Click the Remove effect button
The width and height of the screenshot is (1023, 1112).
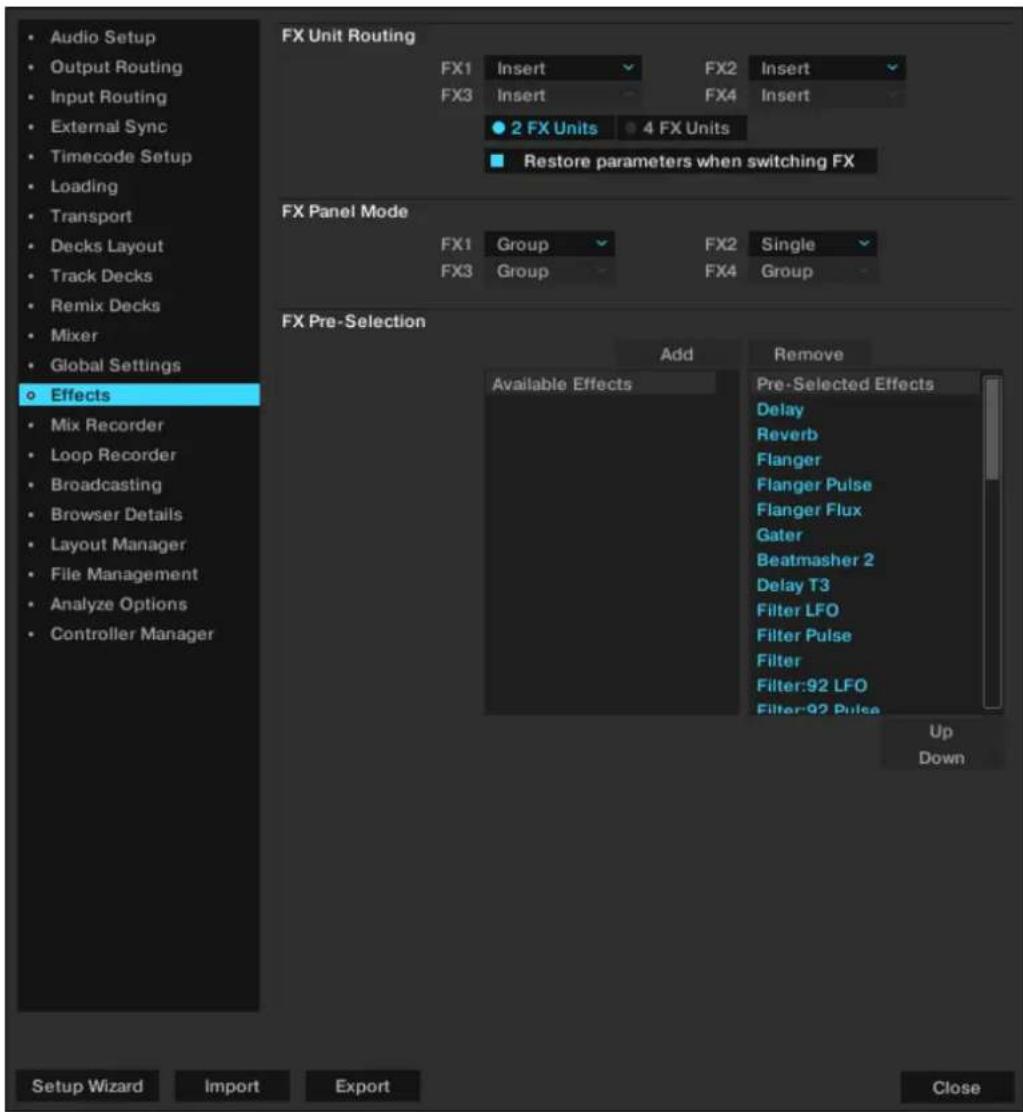pyautogui.click(x=808, y=354)
